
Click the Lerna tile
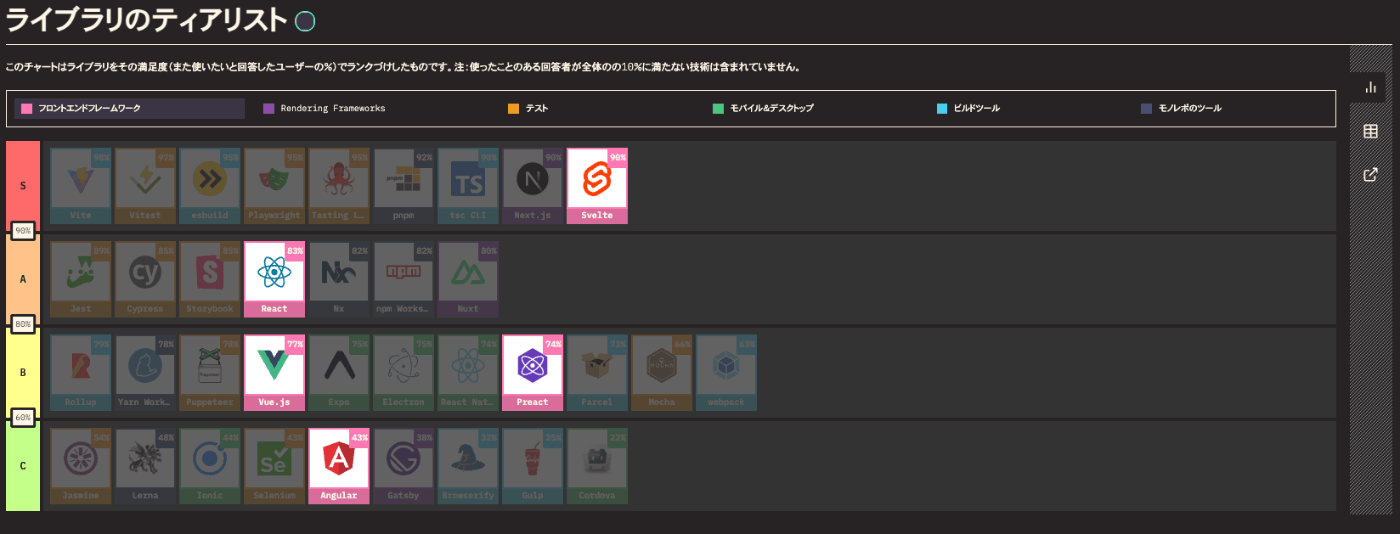[x=145, y=466]
